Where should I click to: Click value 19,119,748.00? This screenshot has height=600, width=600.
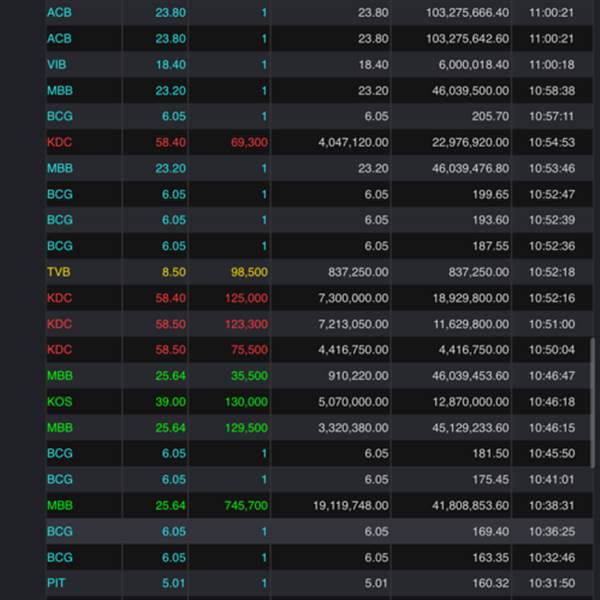351,505
